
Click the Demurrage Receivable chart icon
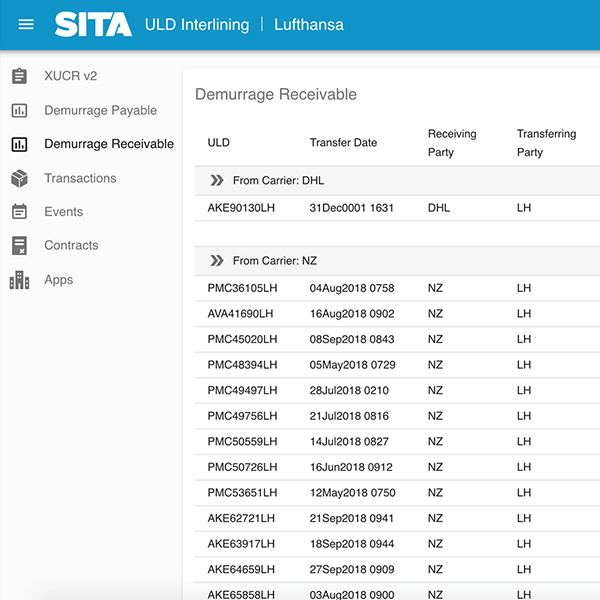click(x=19, y=144)
